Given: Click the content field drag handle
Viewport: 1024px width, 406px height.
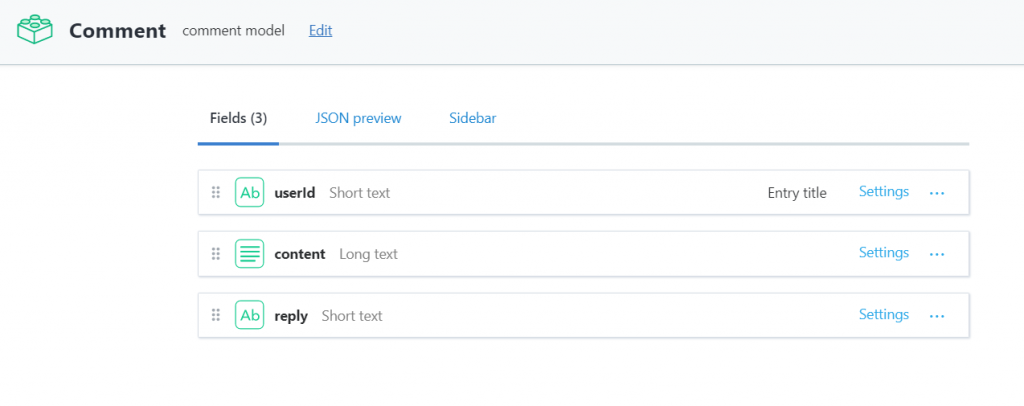Looking at the screenshot, I should (x=216, y=254).
